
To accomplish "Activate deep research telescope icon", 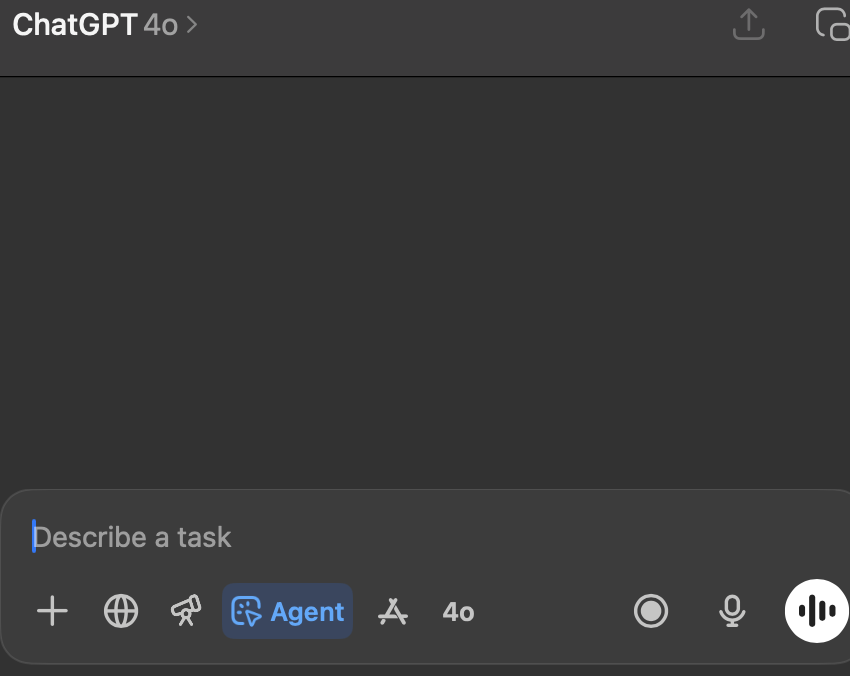I will pos(186,610).
